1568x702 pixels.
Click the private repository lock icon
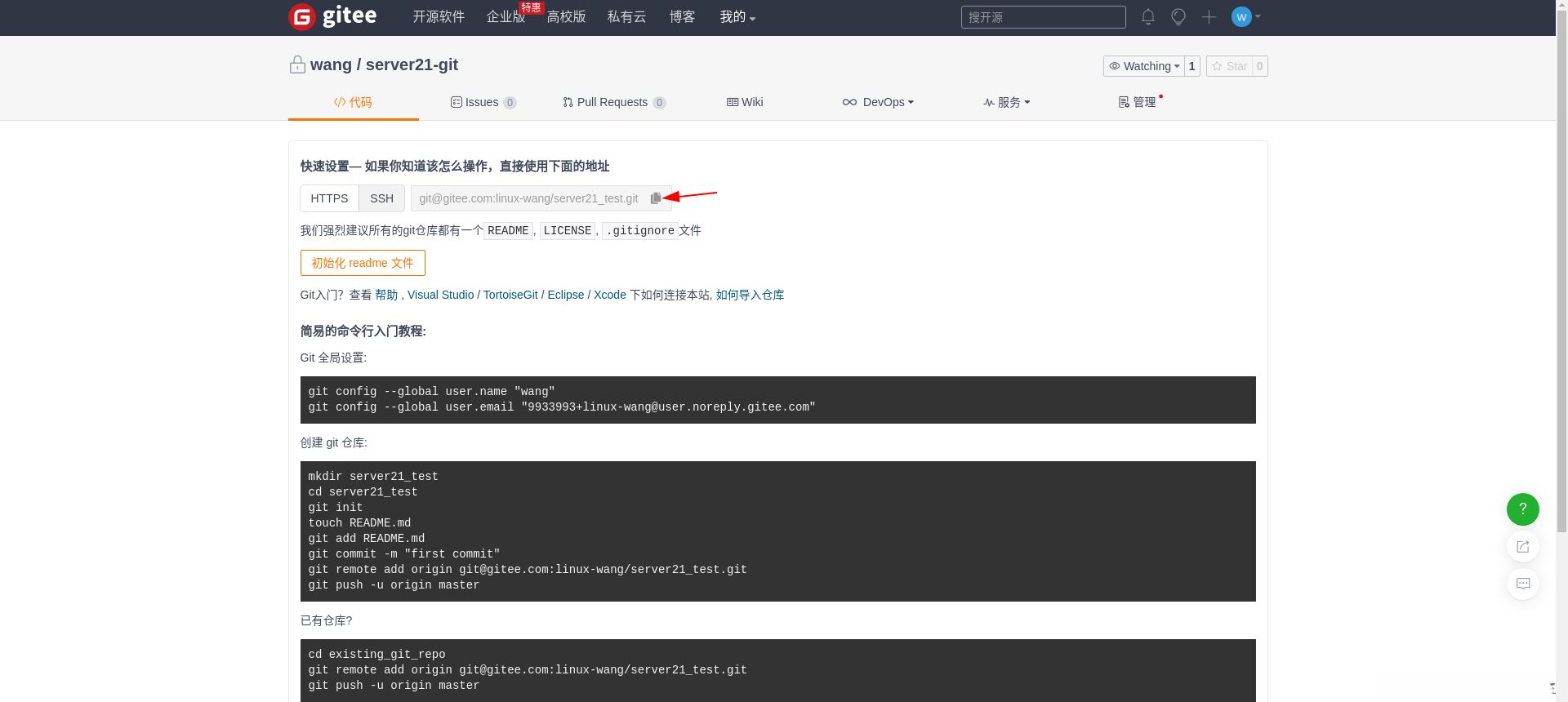coord(297,64)
